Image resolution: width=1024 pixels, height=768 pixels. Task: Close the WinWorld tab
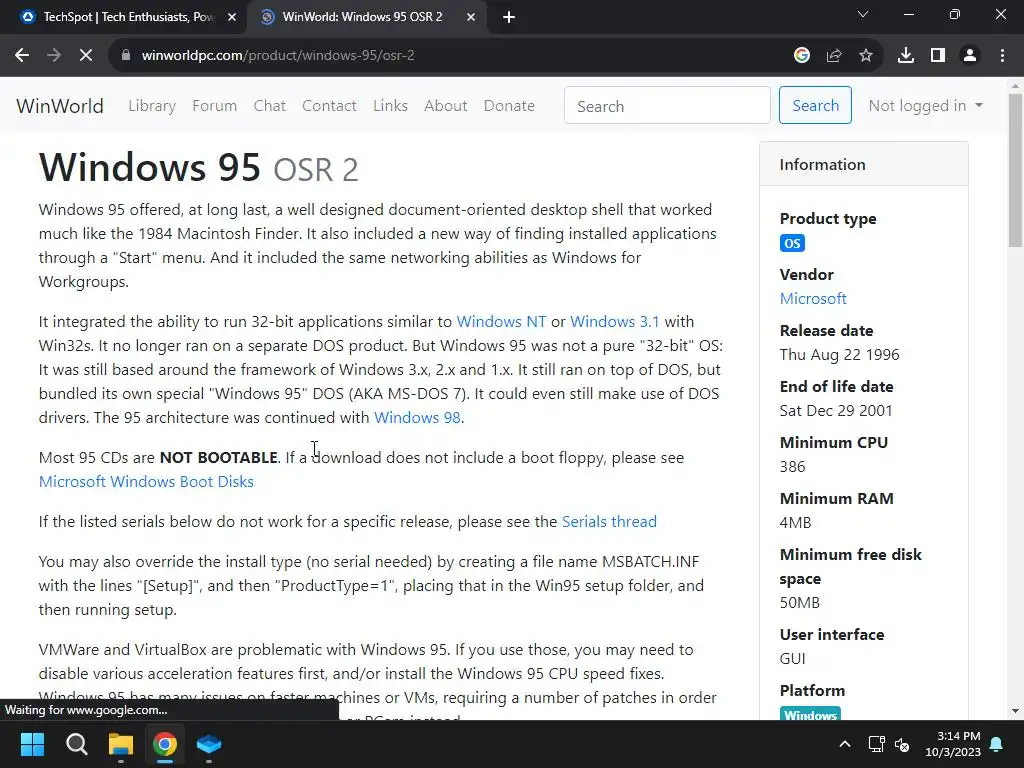click(471, 17)
